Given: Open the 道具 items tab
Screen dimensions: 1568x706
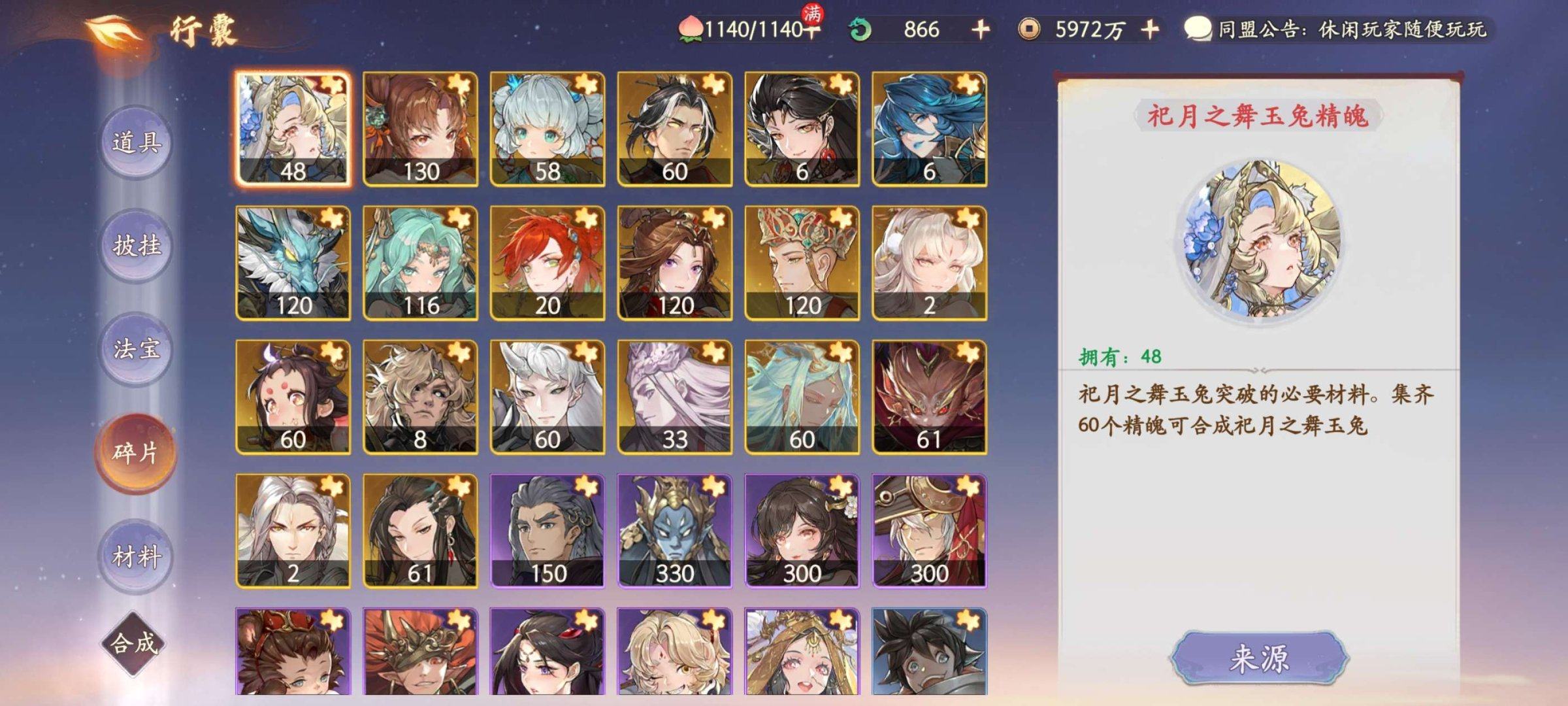Looking at the screenshot, I should (x=136, y=143).
